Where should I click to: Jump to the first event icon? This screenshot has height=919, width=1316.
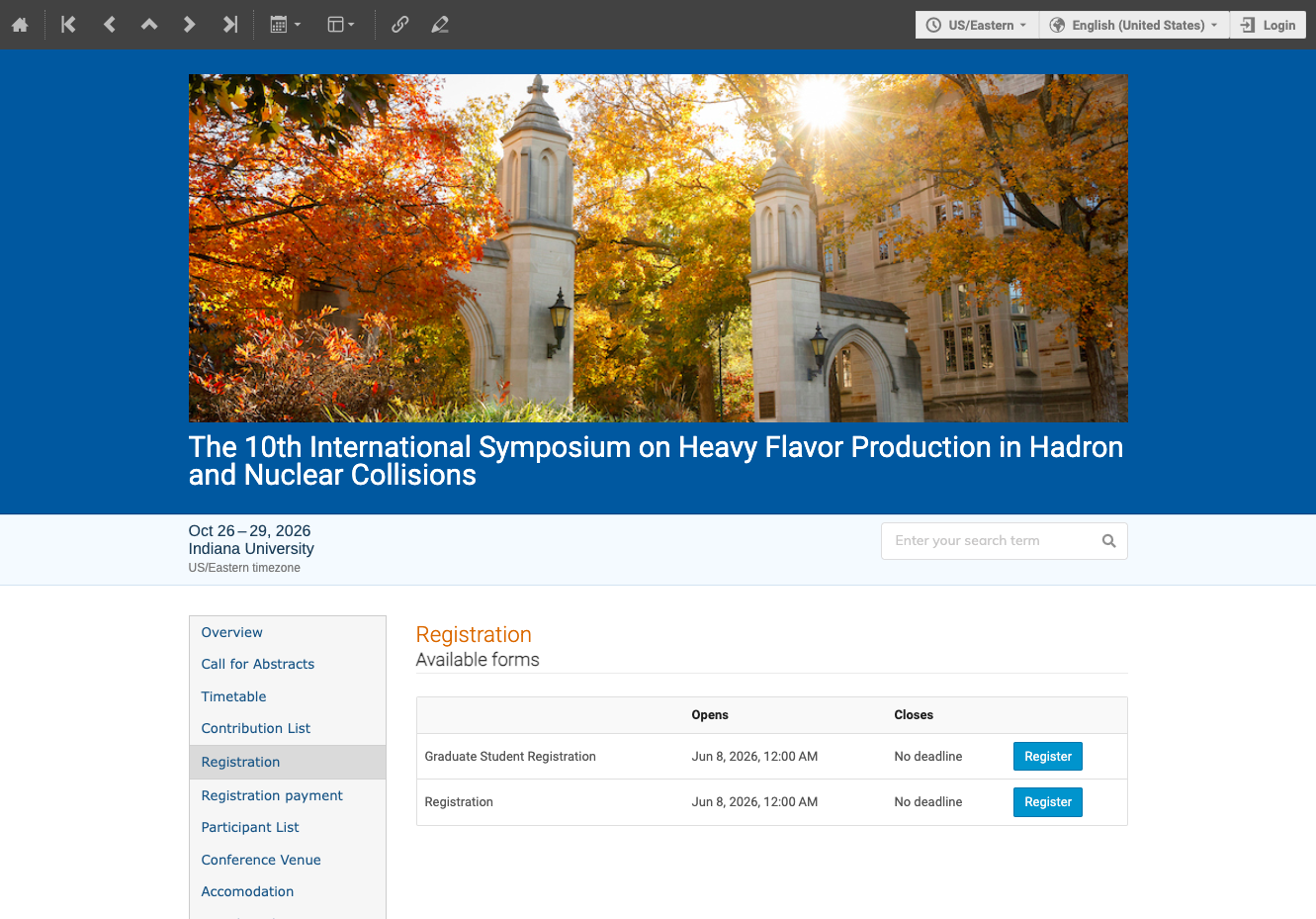click(68, 25)
